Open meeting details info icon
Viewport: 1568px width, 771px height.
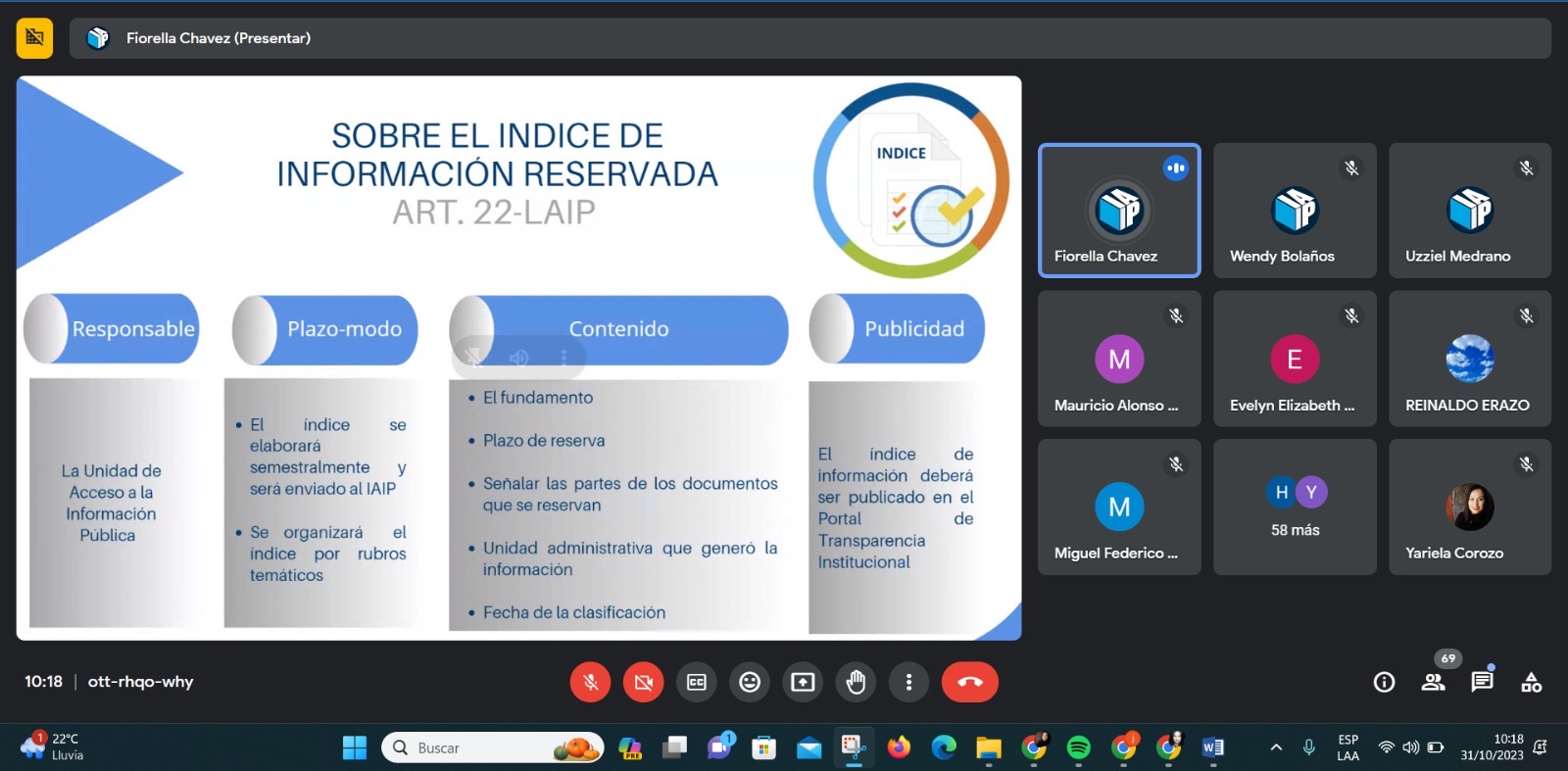(1384, 682)
